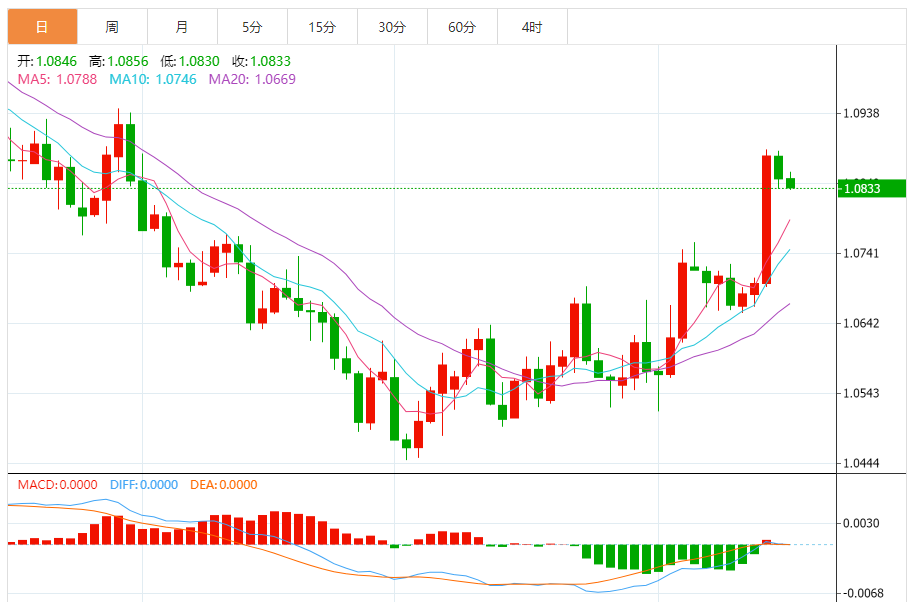The height and width of the screenshot is (602, 912).
Task: Click the 收:1.0833 close price value
Action: (261, 61)
